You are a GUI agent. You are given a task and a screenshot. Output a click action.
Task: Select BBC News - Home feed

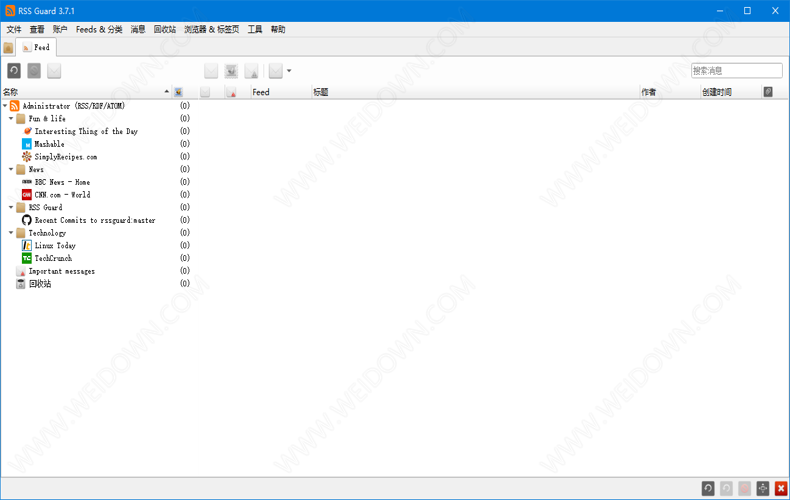pos(62,182)
